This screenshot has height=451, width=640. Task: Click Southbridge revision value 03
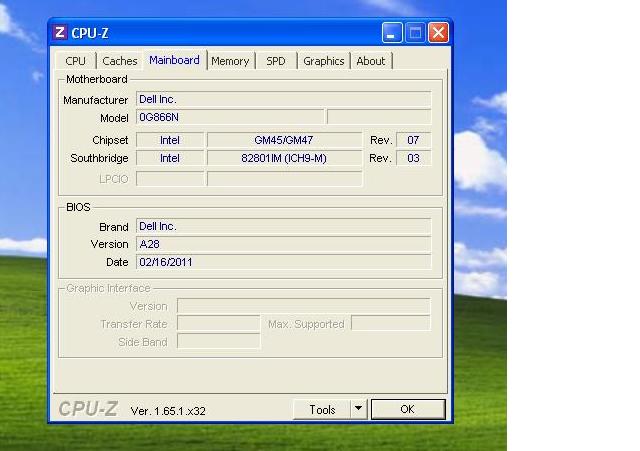pos(413,158)
